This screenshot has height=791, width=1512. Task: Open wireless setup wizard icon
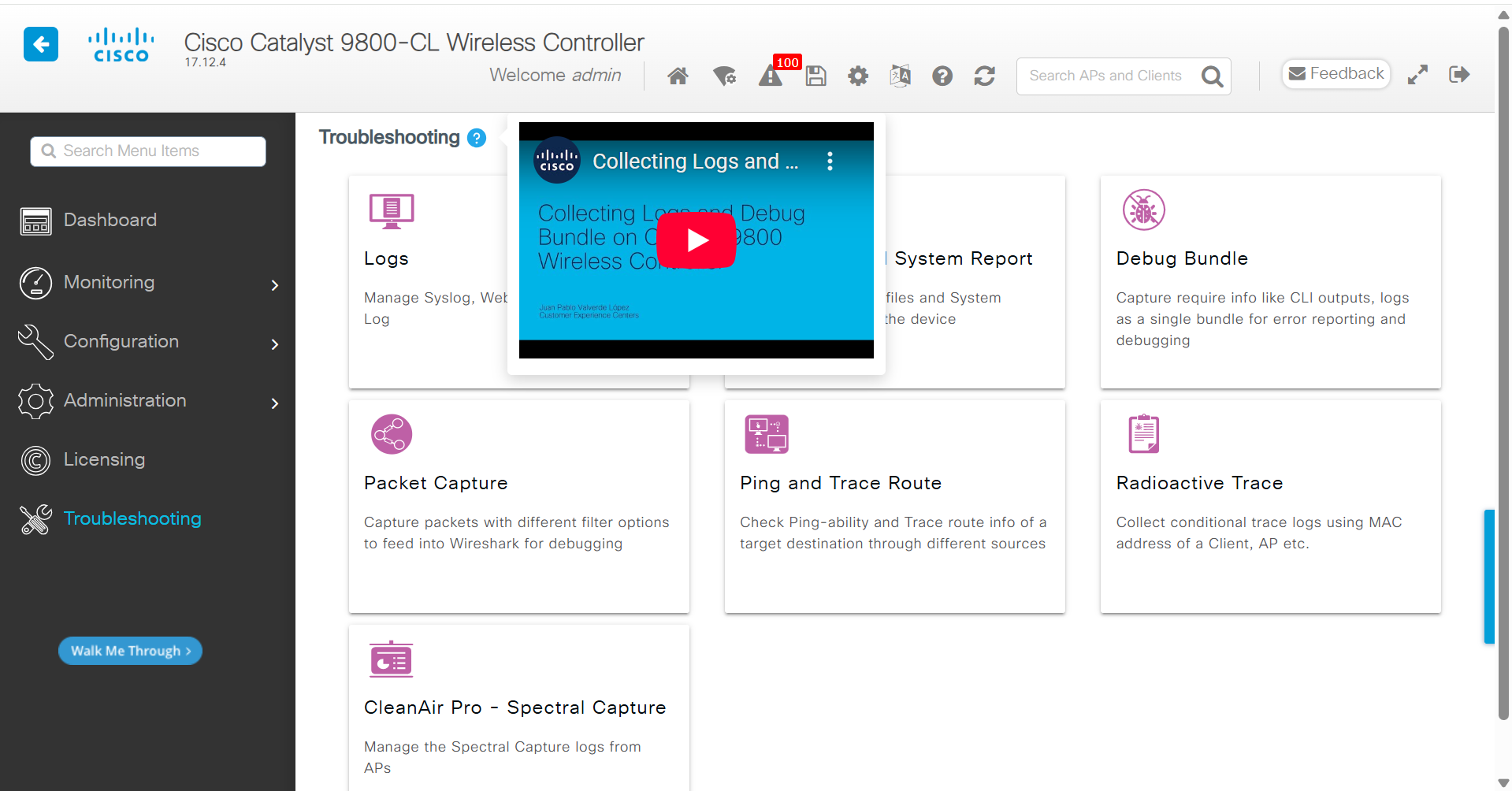pyautogui.click(x=724, y=76)
